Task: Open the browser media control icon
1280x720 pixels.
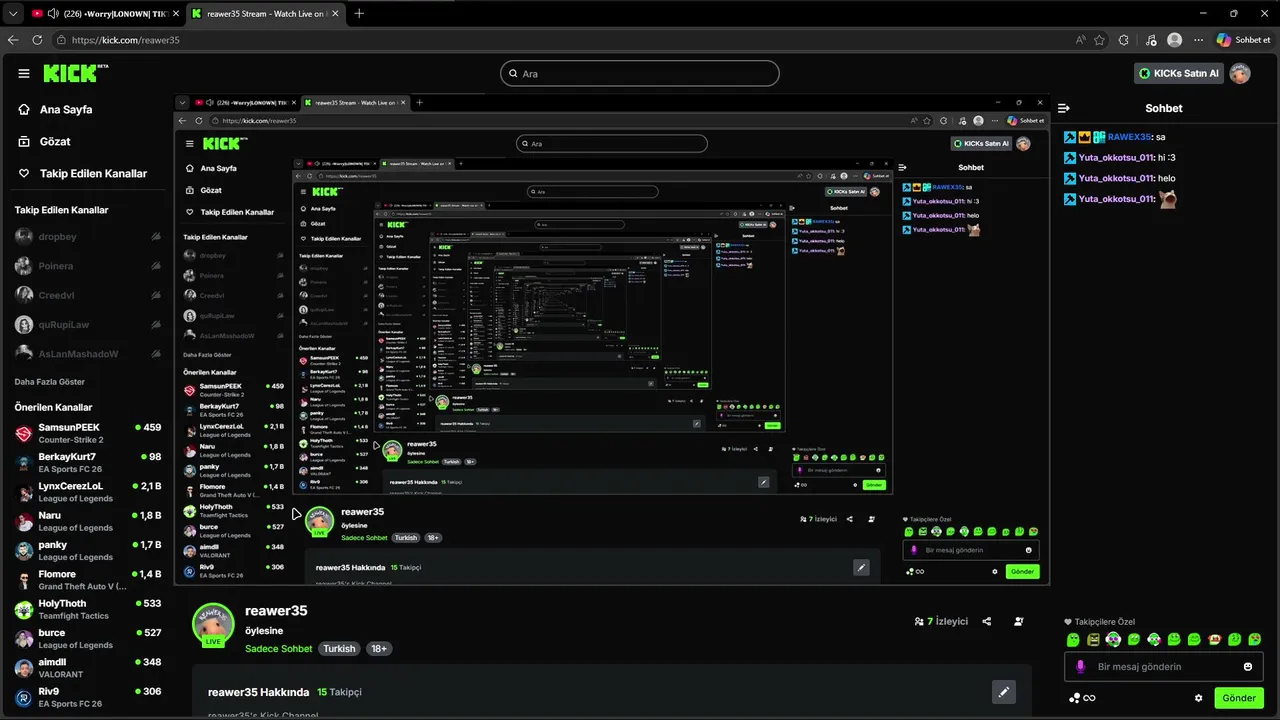Action: (1151, 40)
